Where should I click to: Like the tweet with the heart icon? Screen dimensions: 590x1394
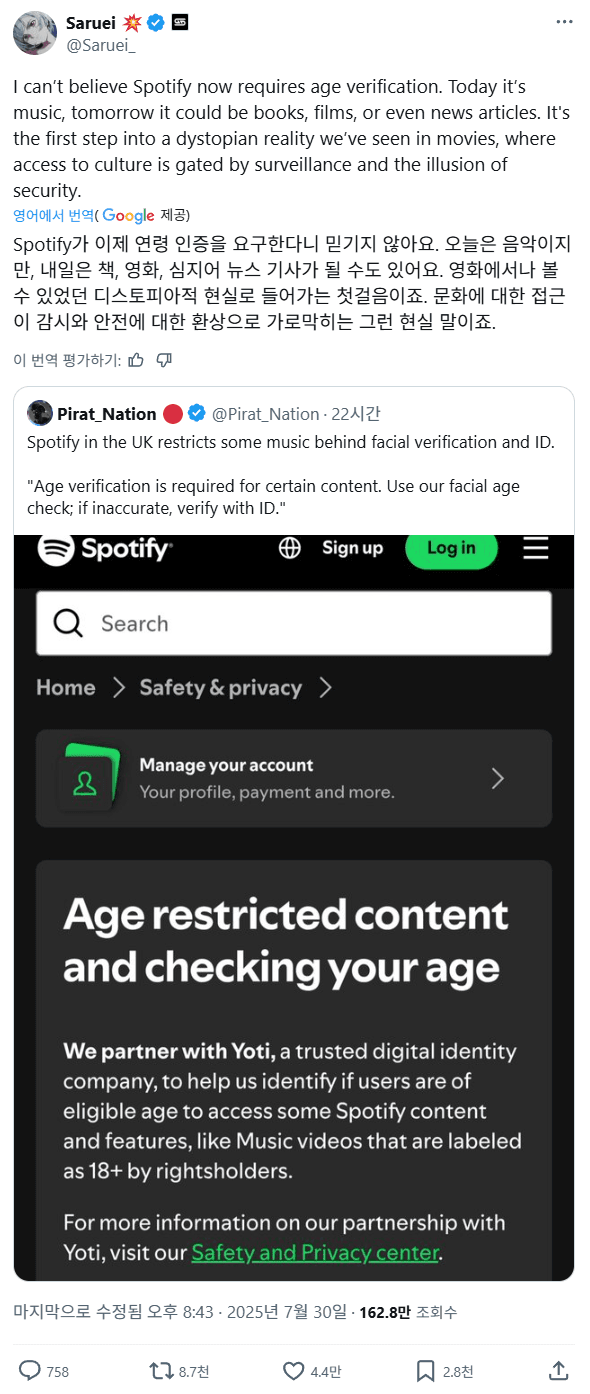pyautogui.click(x=291, y=1370)
